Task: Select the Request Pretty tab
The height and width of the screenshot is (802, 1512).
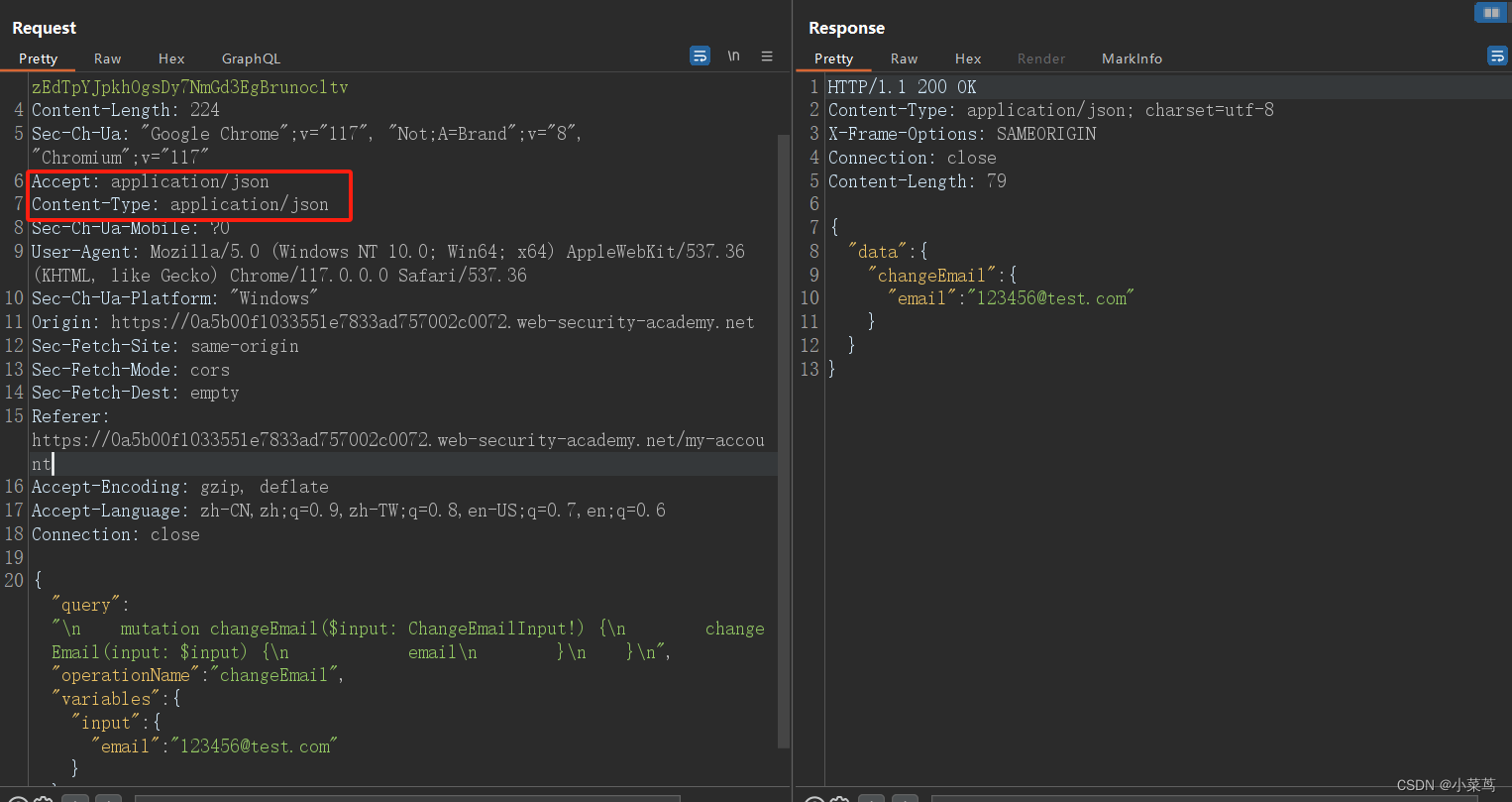Action: coord(39,58)
